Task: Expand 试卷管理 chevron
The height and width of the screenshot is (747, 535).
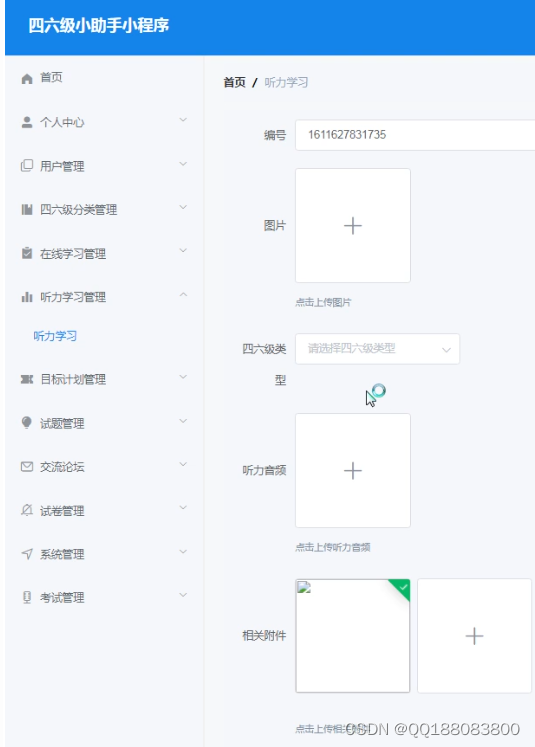Action: pos(183,508)
